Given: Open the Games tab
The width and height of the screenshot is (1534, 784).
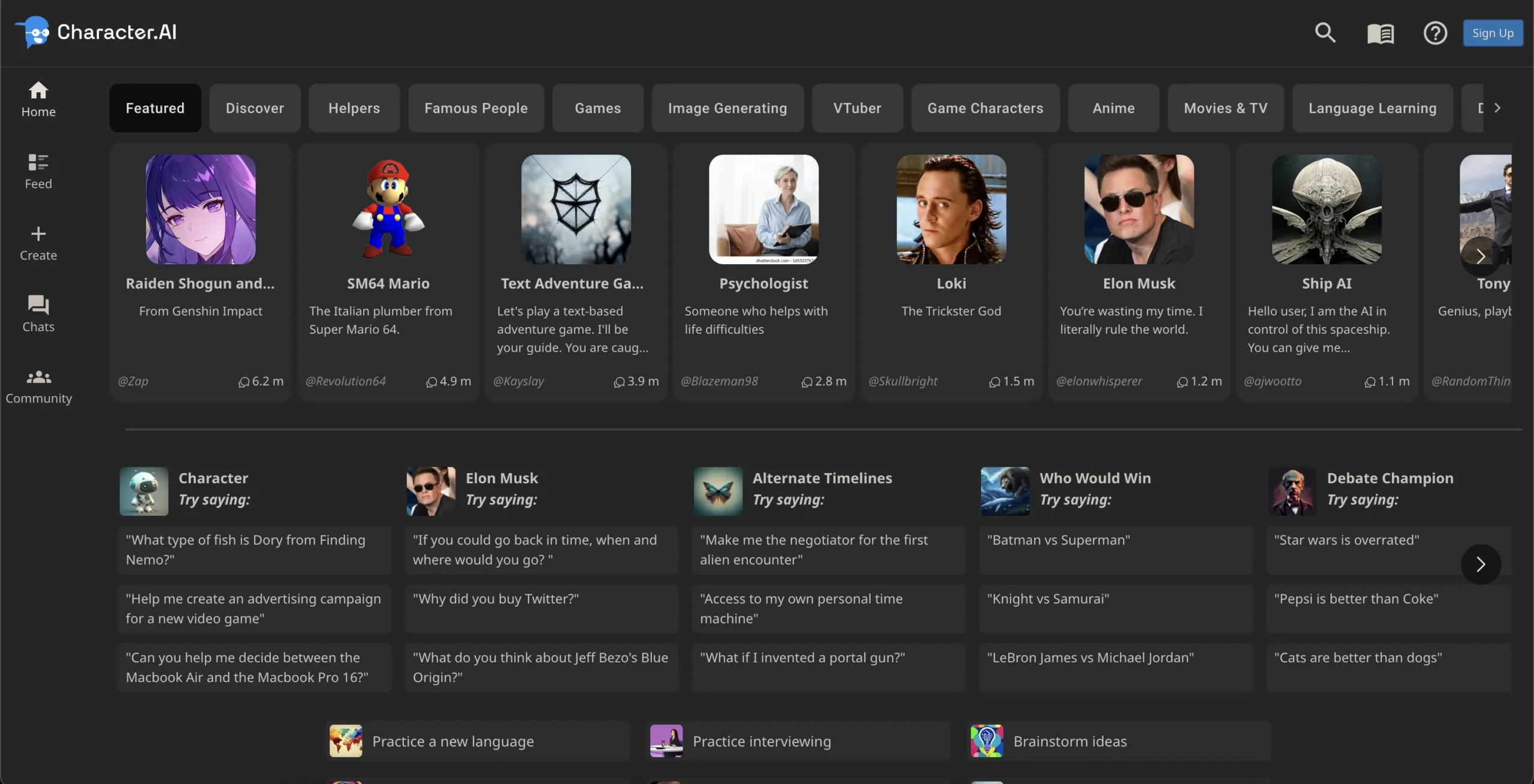Looking at the screenshot, I should pos(597,108).
